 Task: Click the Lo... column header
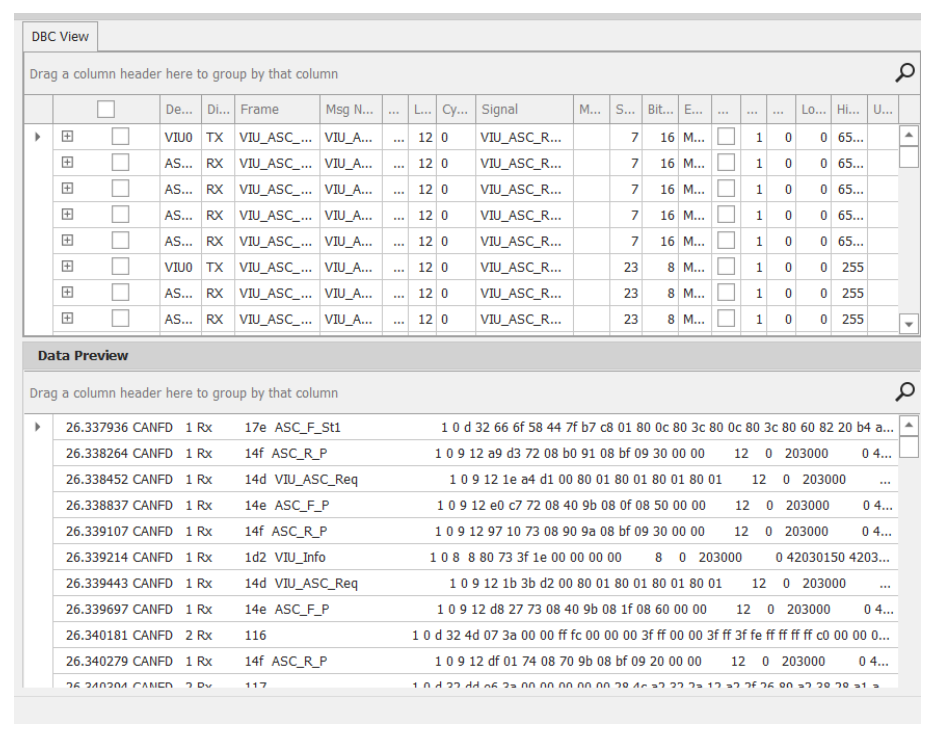[813, 109]
